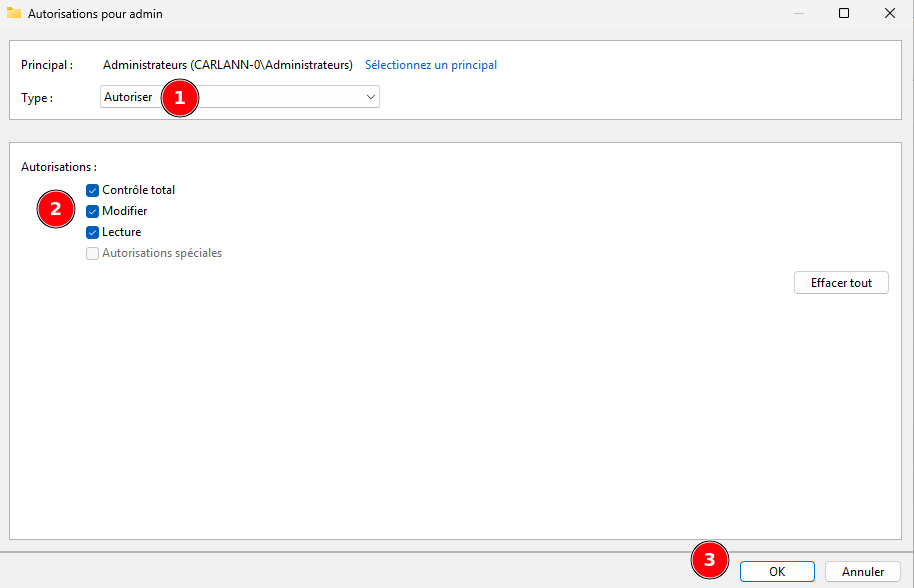
Task: Check the Contrôle total checkbox
Action: point(92,191)
